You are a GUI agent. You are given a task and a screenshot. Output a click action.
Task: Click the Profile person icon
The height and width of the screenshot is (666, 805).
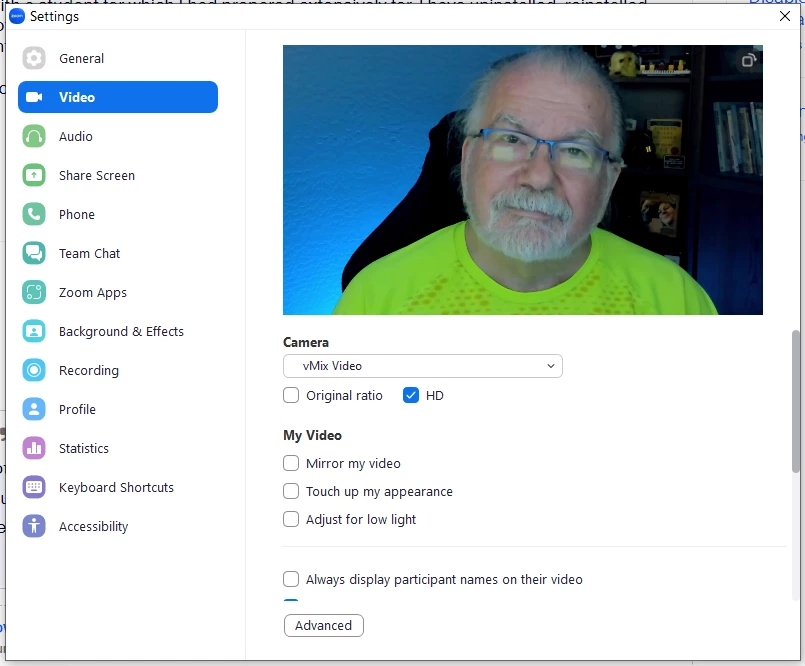coord(34,409)
